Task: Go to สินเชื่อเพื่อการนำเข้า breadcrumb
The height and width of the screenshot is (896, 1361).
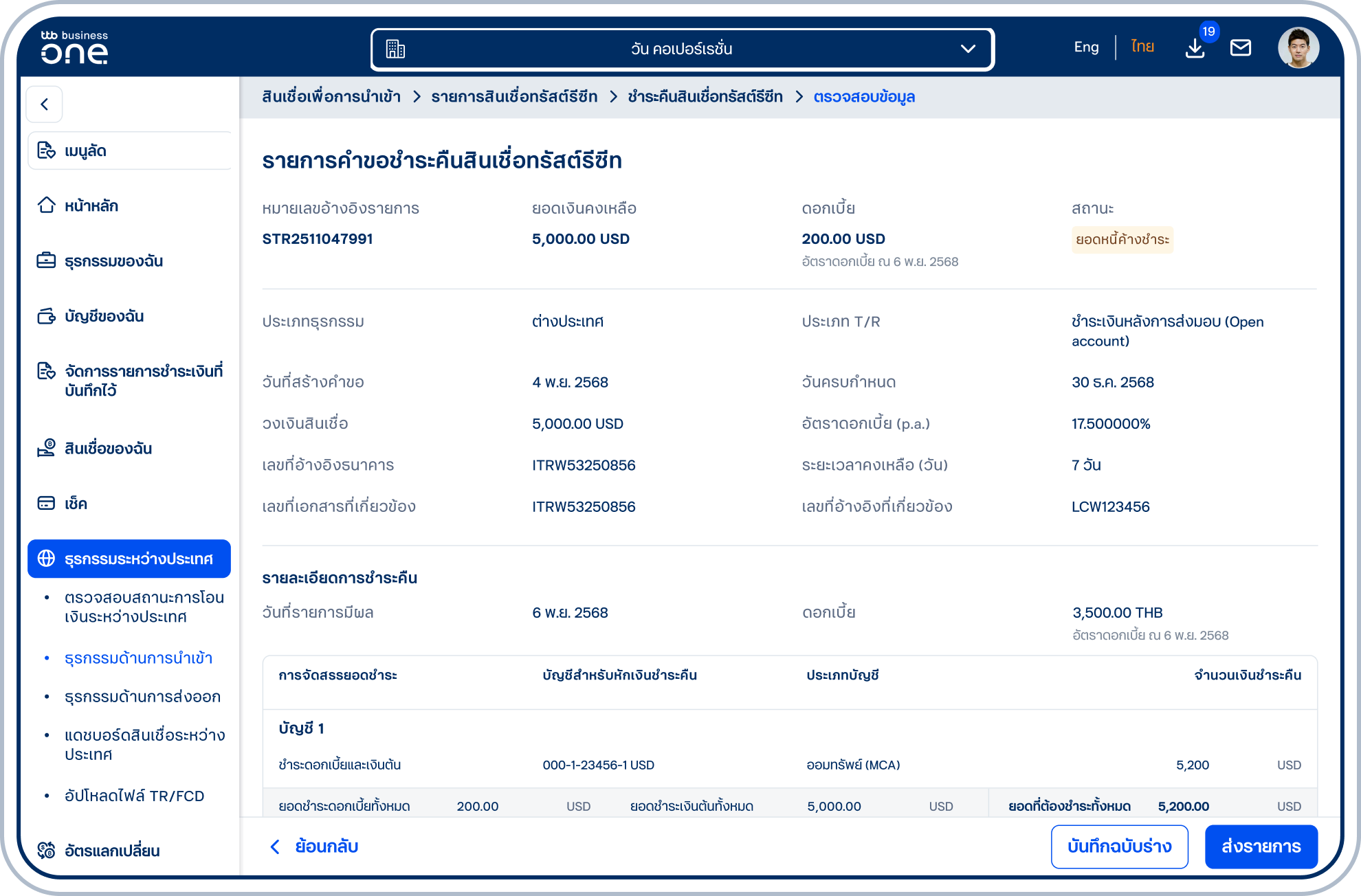Action: click(x=331, y=96)
